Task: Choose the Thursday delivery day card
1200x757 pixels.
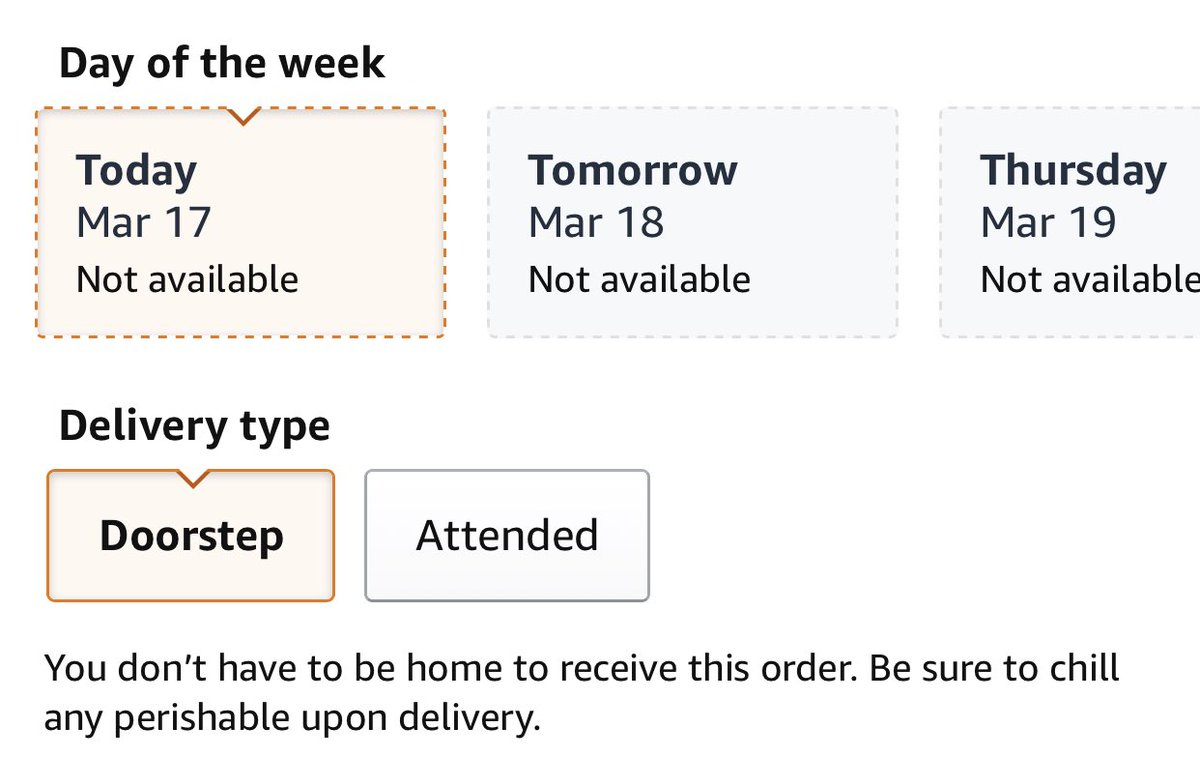Action: pos(1070,222)
